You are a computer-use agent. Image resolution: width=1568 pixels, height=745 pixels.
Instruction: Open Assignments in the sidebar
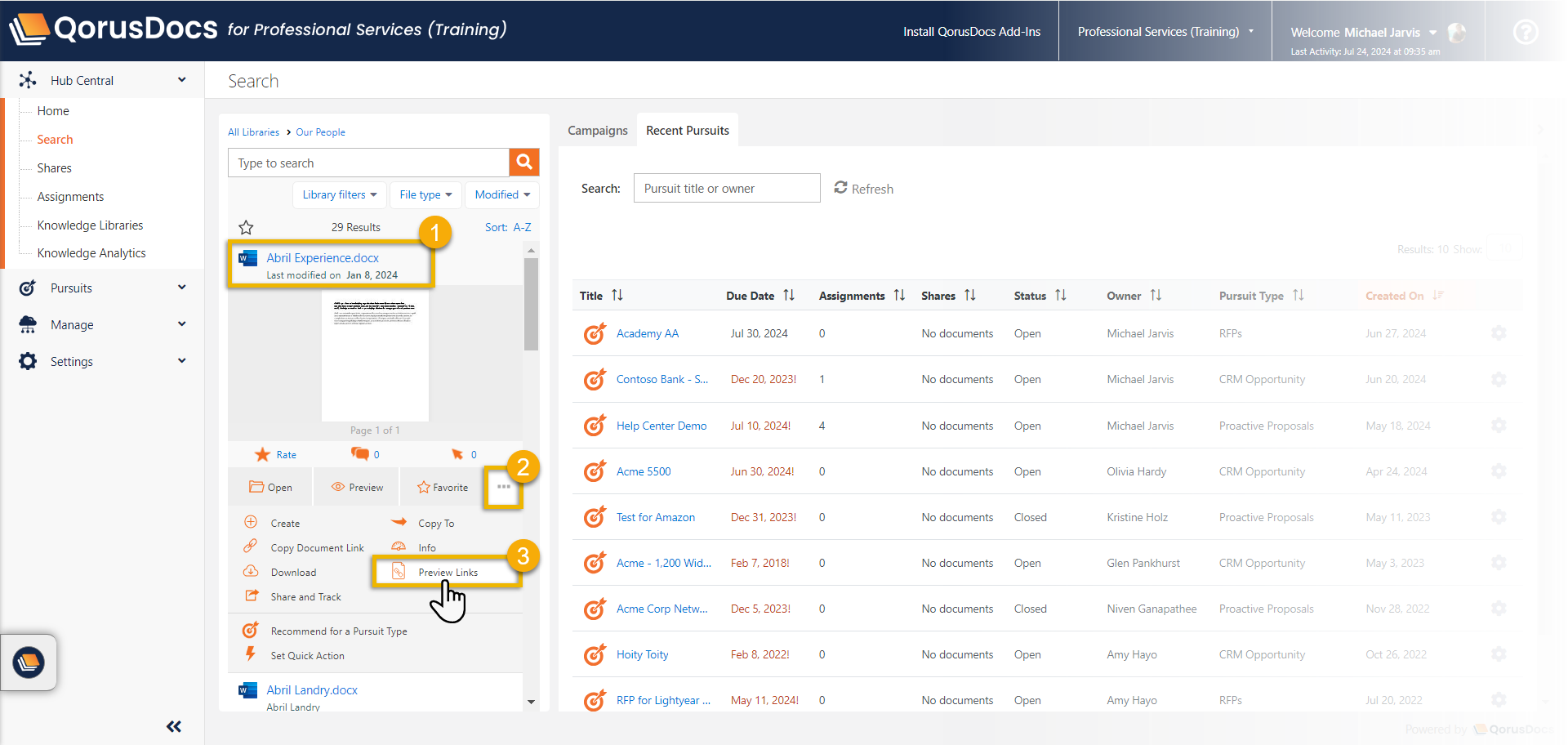click(x=70, y=196)
